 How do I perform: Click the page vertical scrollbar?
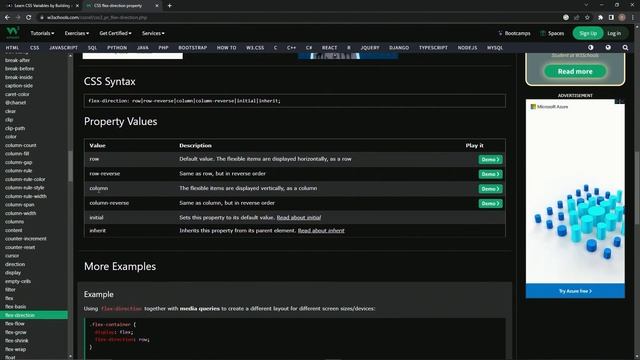[x=637, y=188]
